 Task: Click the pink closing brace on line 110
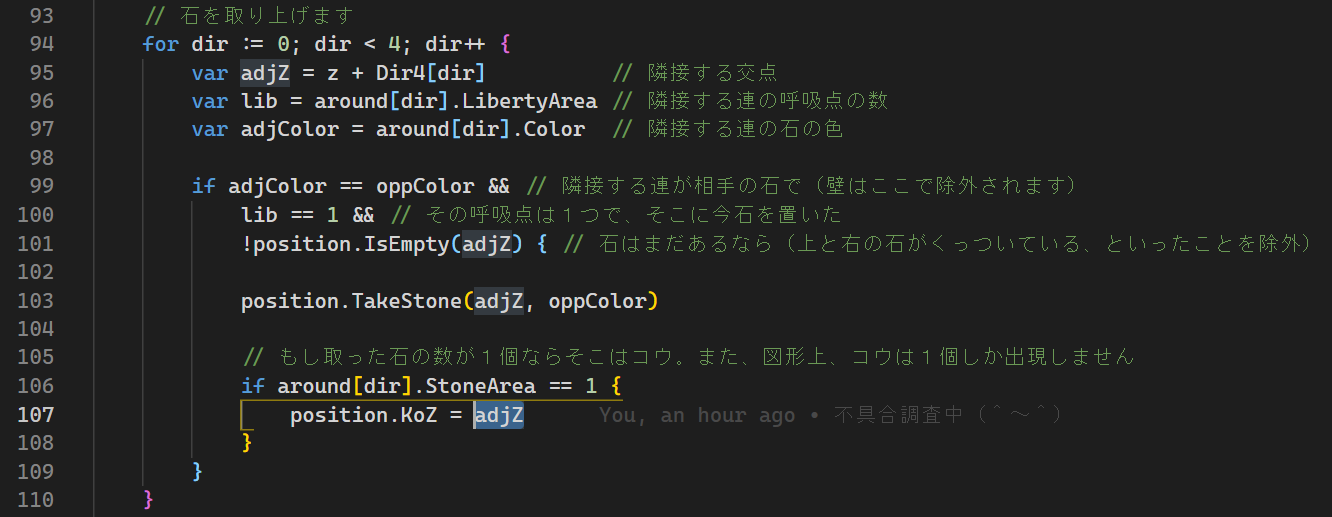tap(149, 499)
